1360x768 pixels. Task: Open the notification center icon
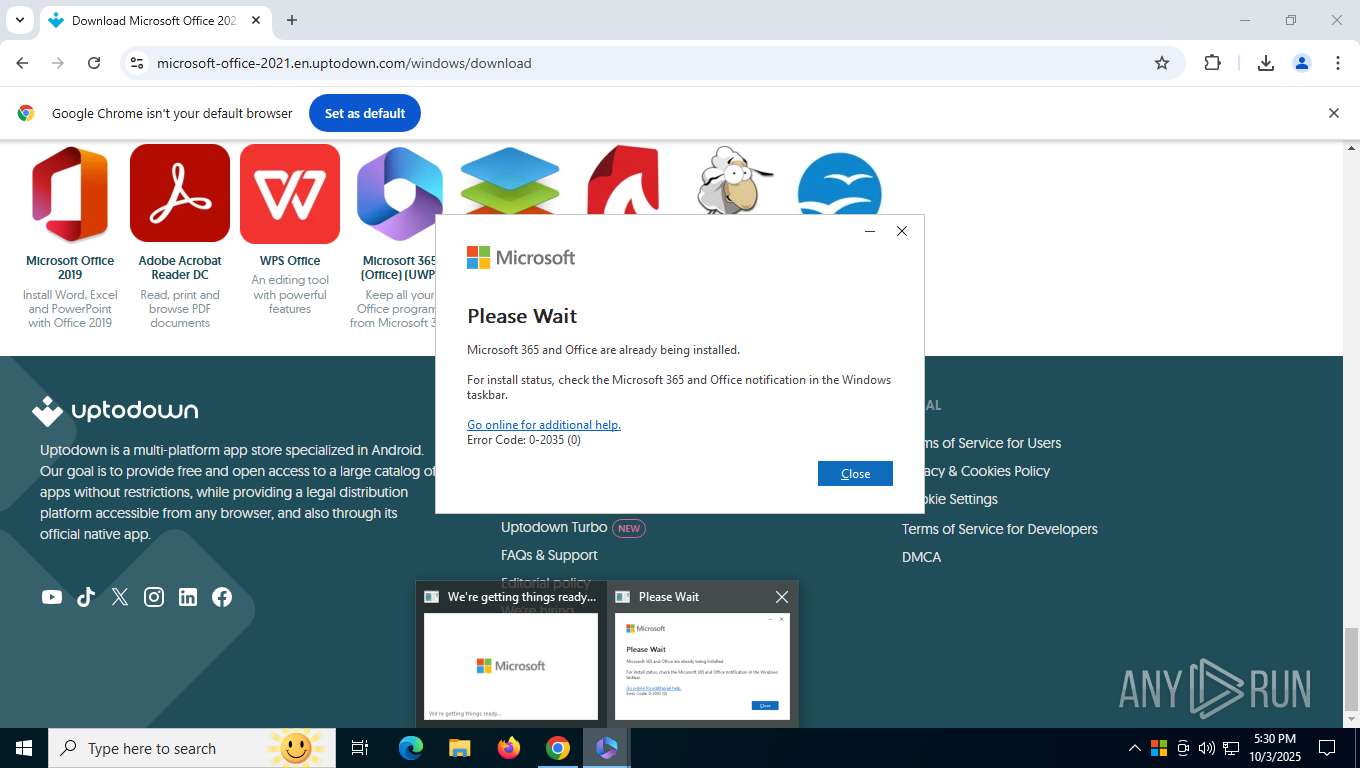pos(1327,748)
